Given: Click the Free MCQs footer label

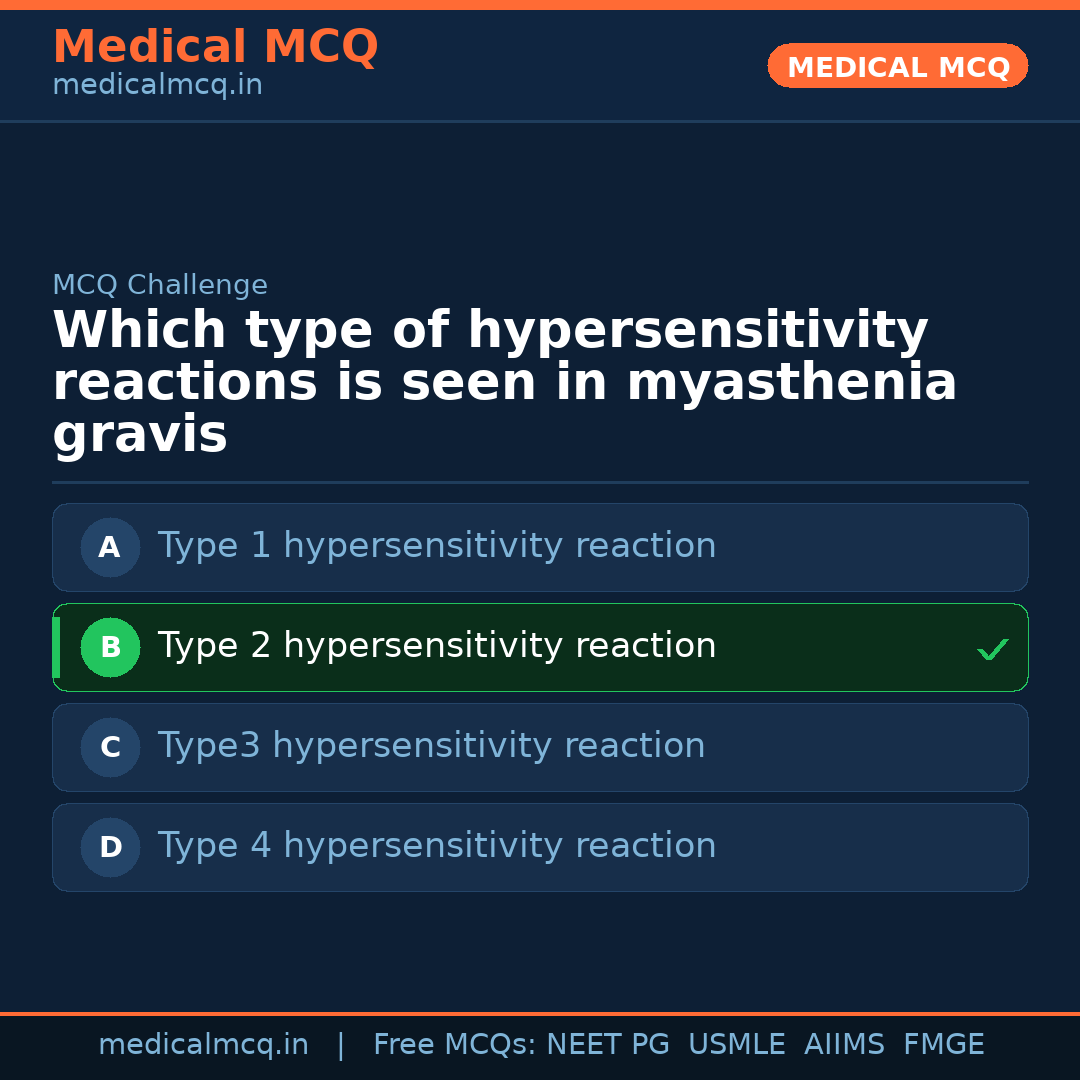Looking at the screenshot, I should click(454, 1045).
